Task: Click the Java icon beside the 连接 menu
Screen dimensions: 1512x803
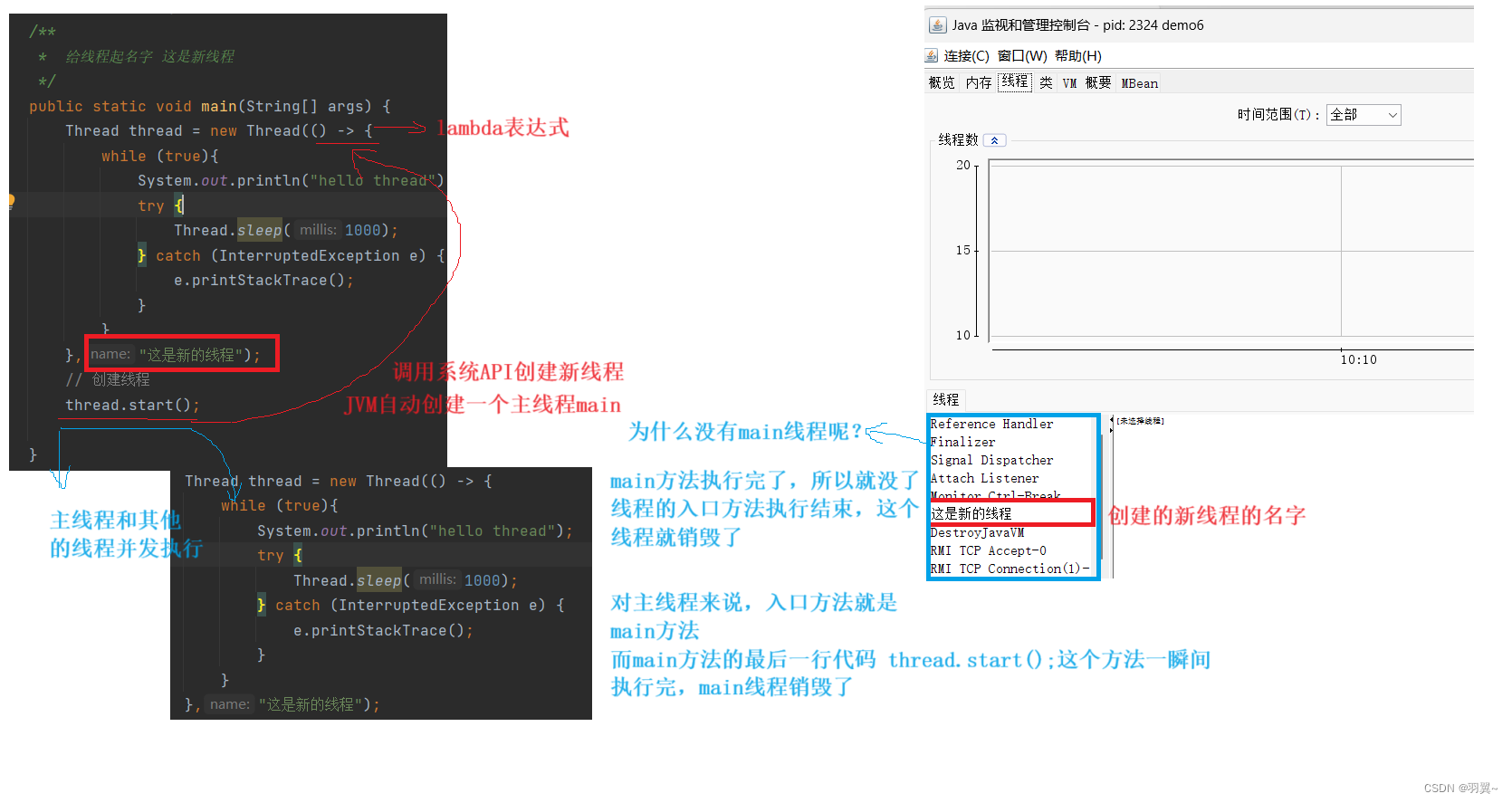Action: 932,56
